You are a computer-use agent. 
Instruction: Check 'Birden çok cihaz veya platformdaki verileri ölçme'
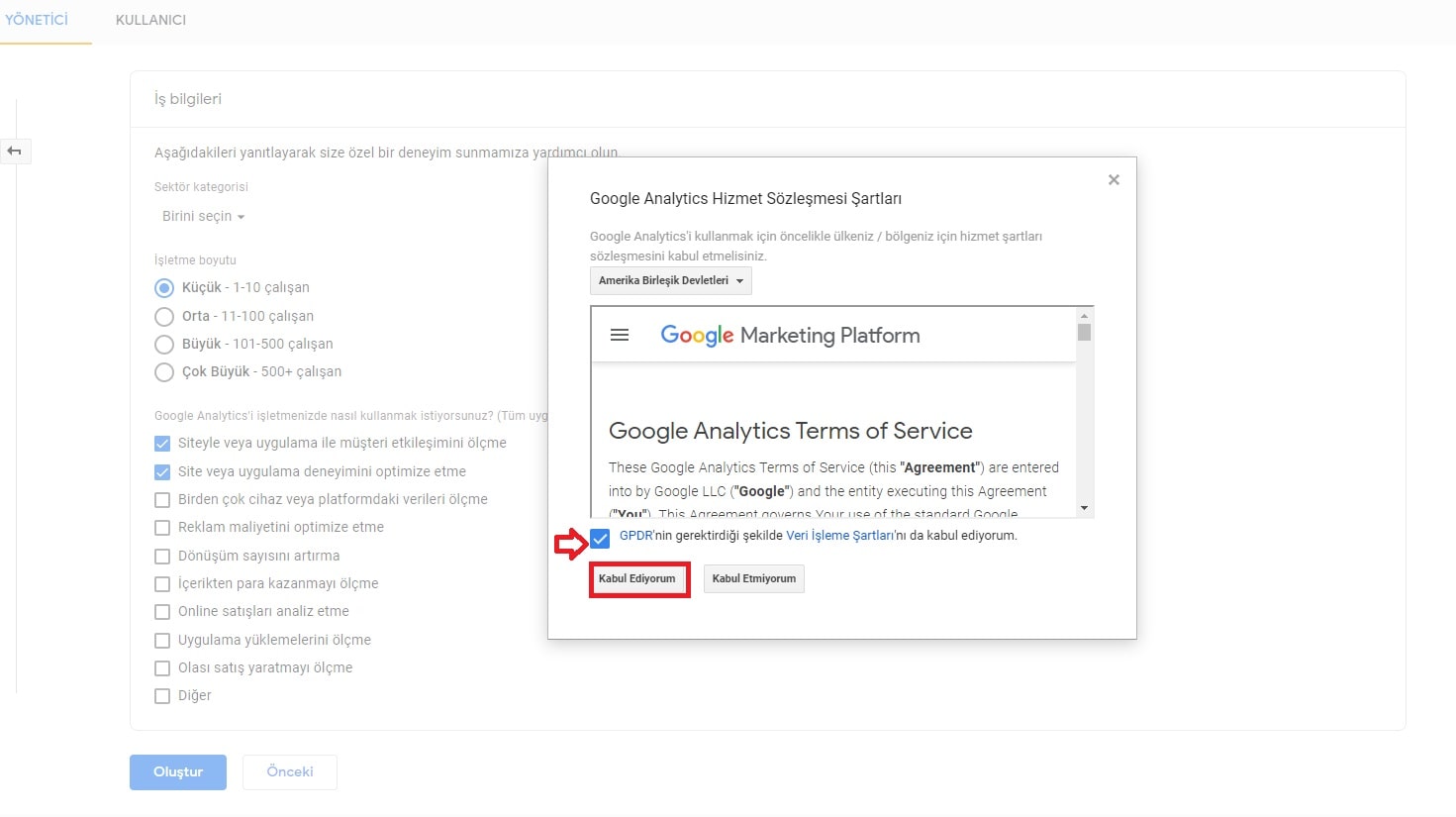pos(162,500)
